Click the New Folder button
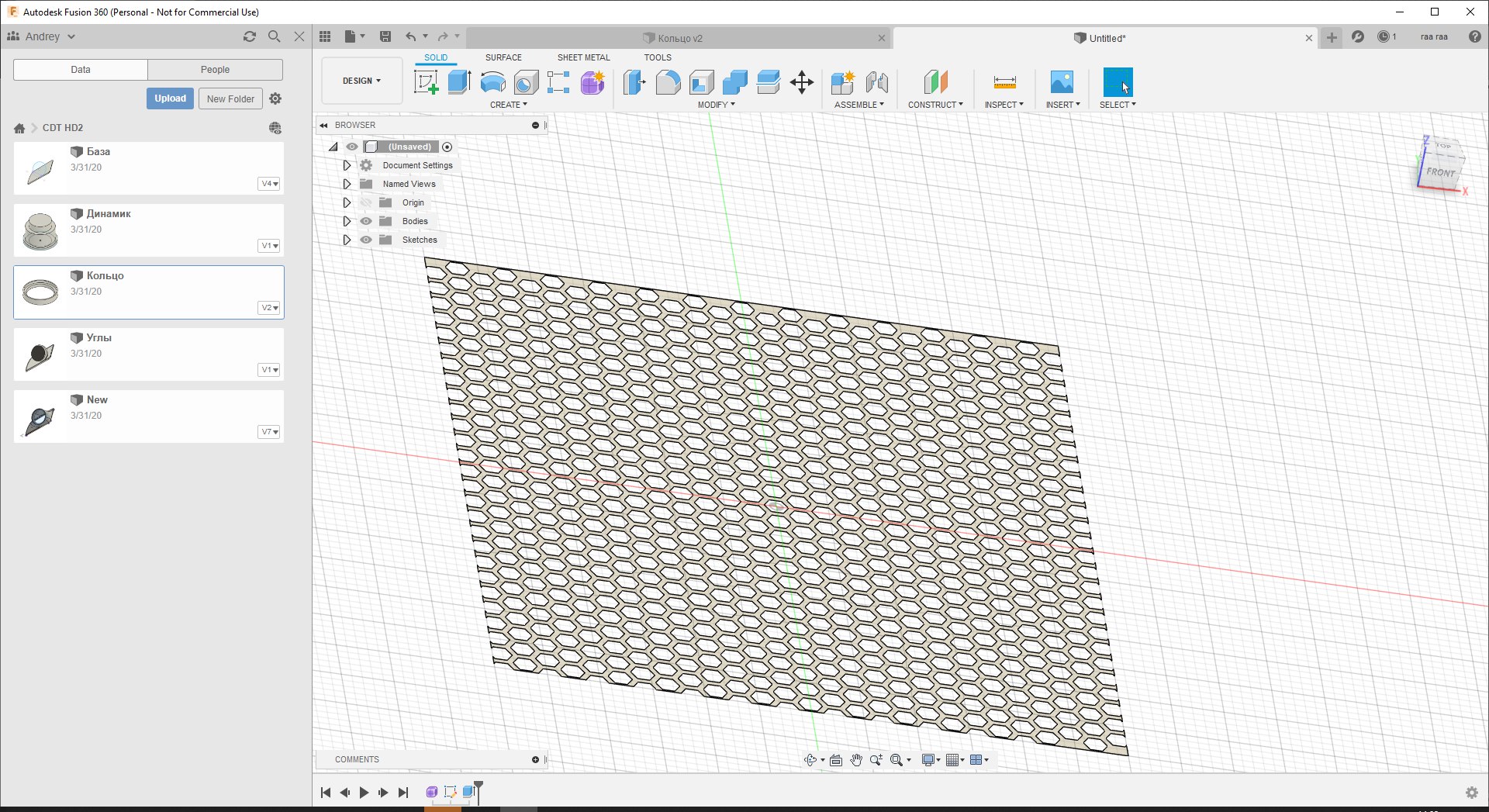Image resolution: width=1489 pixels, height=812 pixels. [x=230, y=98]
